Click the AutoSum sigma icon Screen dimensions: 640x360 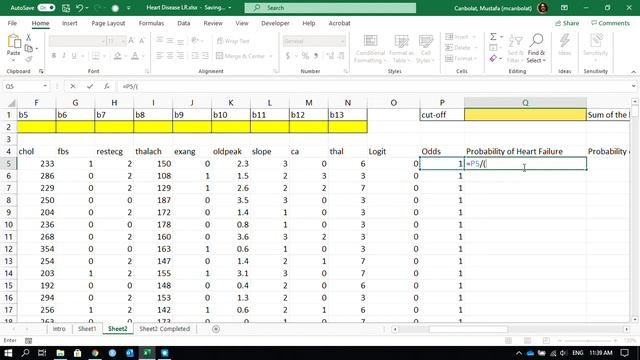[x=493, y=37]
